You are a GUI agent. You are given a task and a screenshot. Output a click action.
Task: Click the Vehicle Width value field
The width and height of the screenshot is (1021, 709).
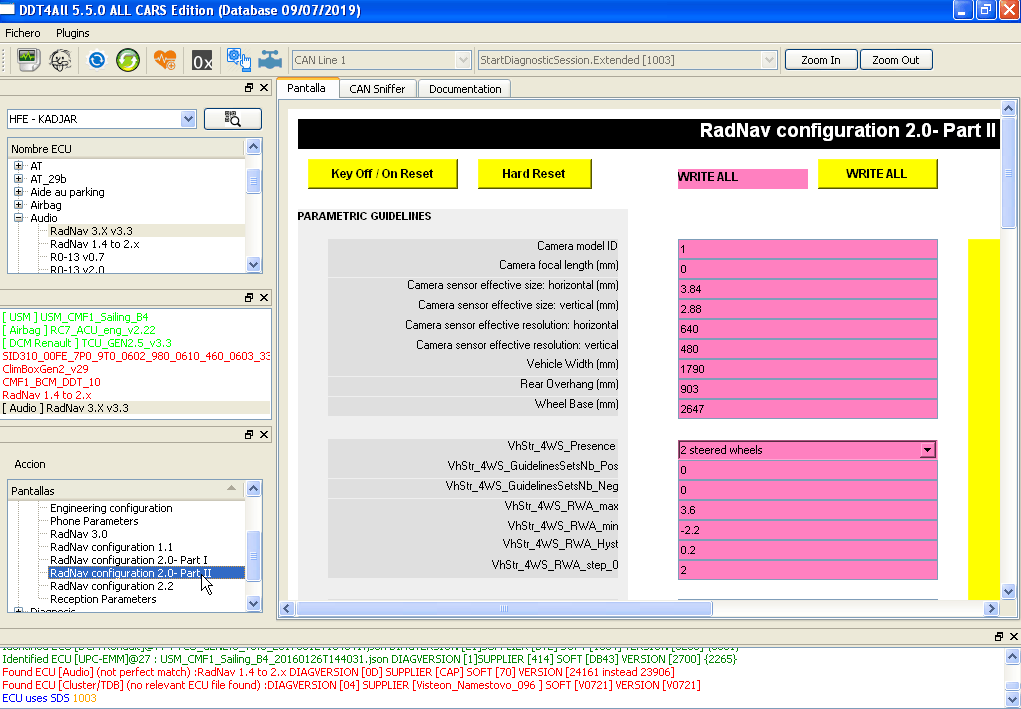[807, 369]
